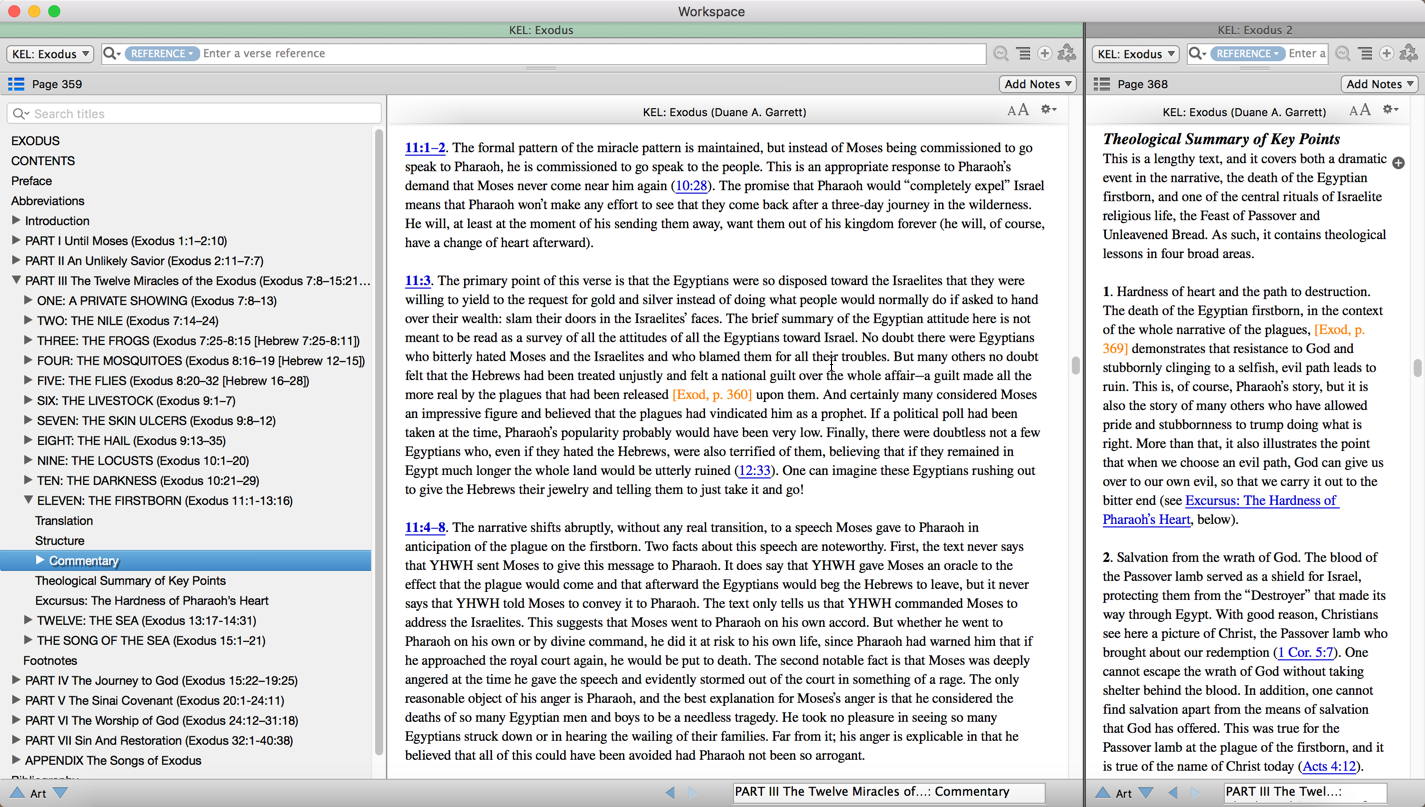Image resolution: width=1425 pixels, height=807 pixels.
Task: Expand TWO: THE NILE section
Action: coord(28,320)
